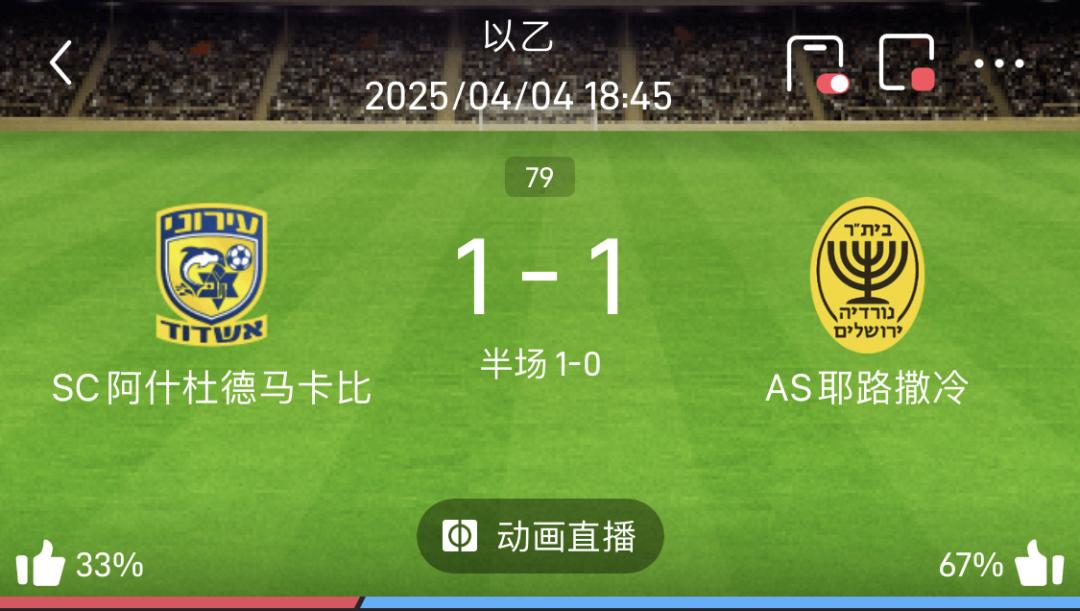Open SC 阿什杜德马卡比 team page
Image resolution: width=1080 pixels, height=611 pixels.
[x=211, y=389]
